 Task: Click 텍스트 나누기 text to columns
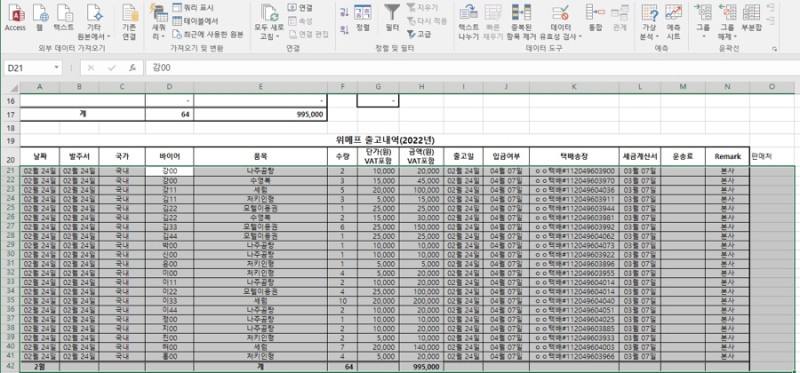(468, 22)
